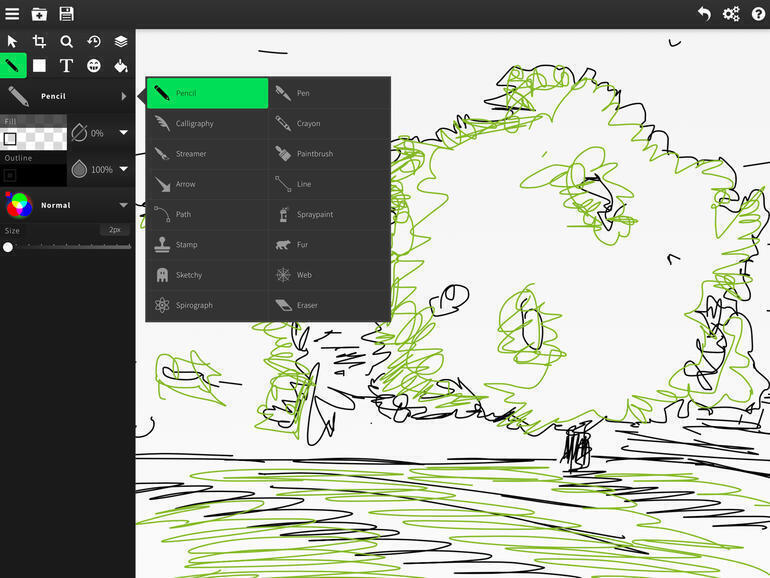The image size is (770, 578).
Task: Open the 100% opacity dropdown
Action: pos(124,170)
